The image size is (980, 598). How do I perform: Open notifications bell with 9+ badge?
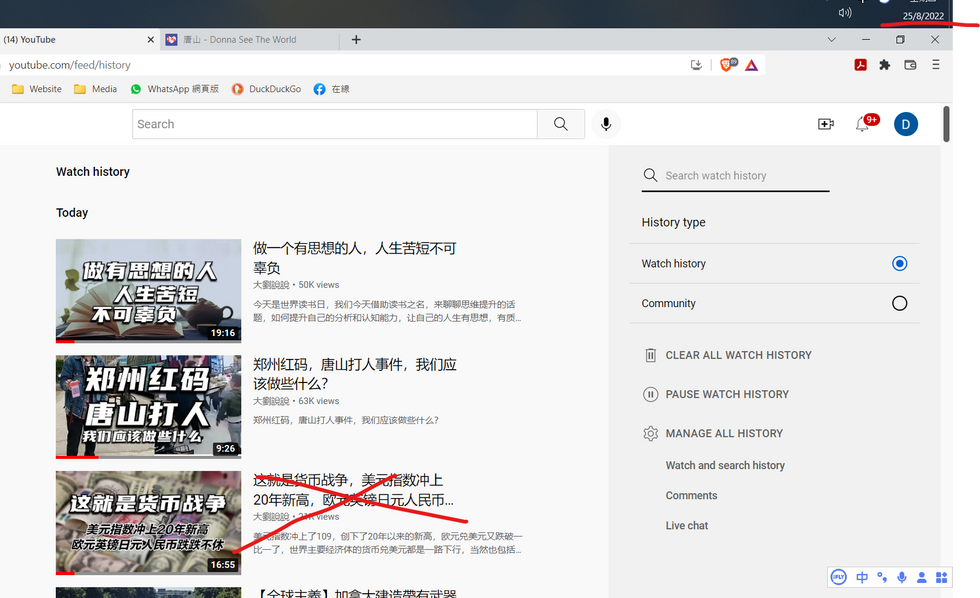click(862, 124)
